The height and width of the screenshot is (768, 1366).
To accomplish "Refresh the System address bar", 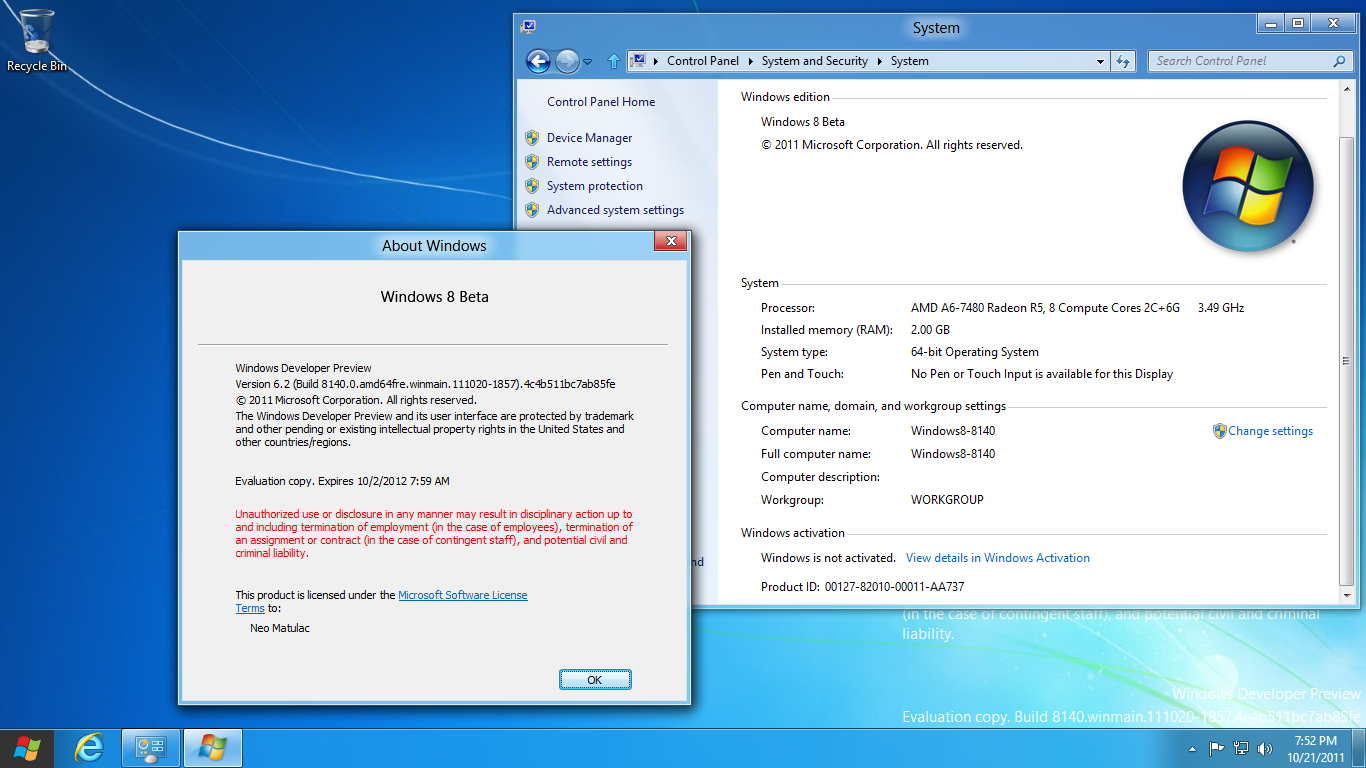I will [1123, 61].
